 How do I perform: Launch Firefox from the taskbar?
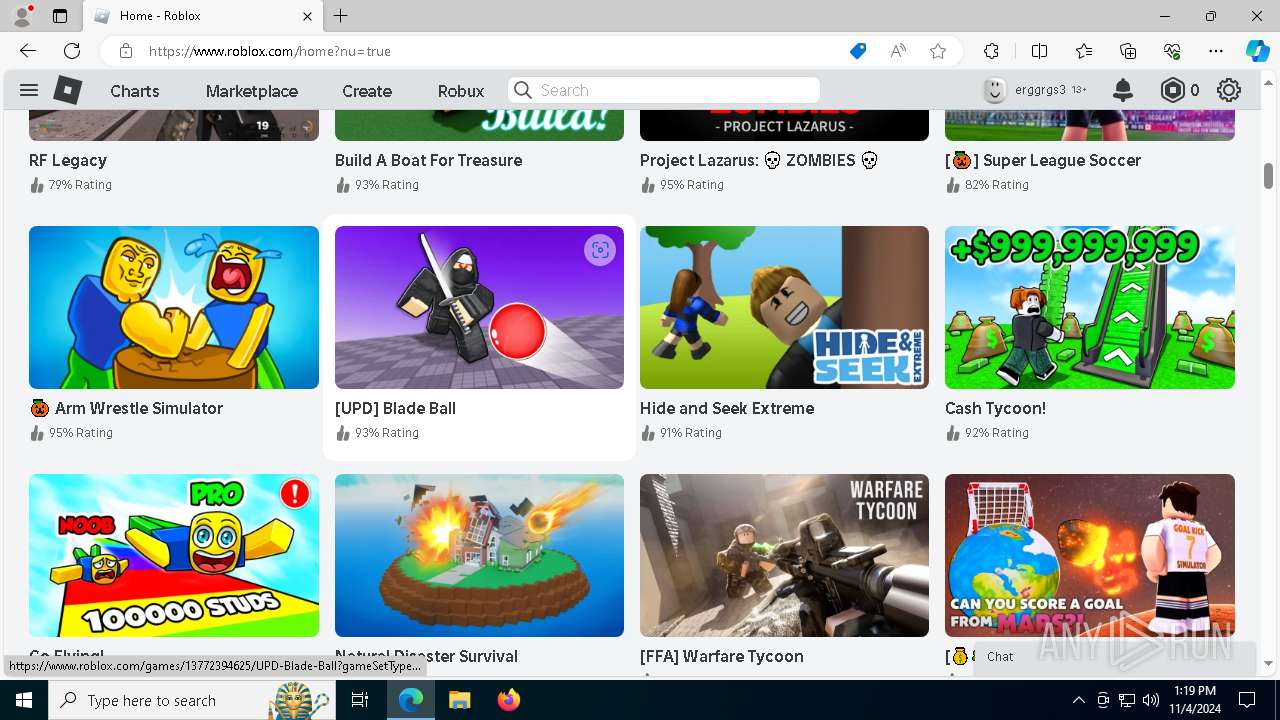508,700
